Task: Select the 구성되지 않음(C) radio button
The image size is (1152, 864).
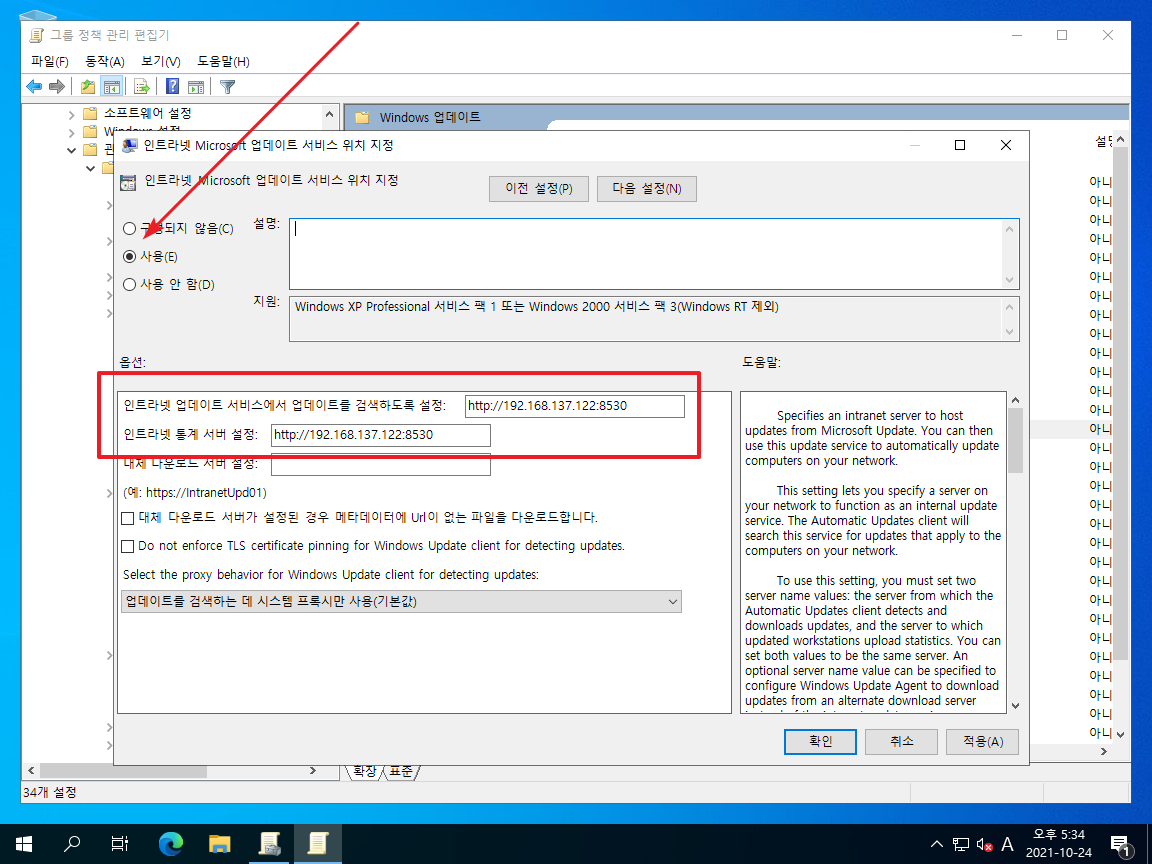Action: coord(129,228)
